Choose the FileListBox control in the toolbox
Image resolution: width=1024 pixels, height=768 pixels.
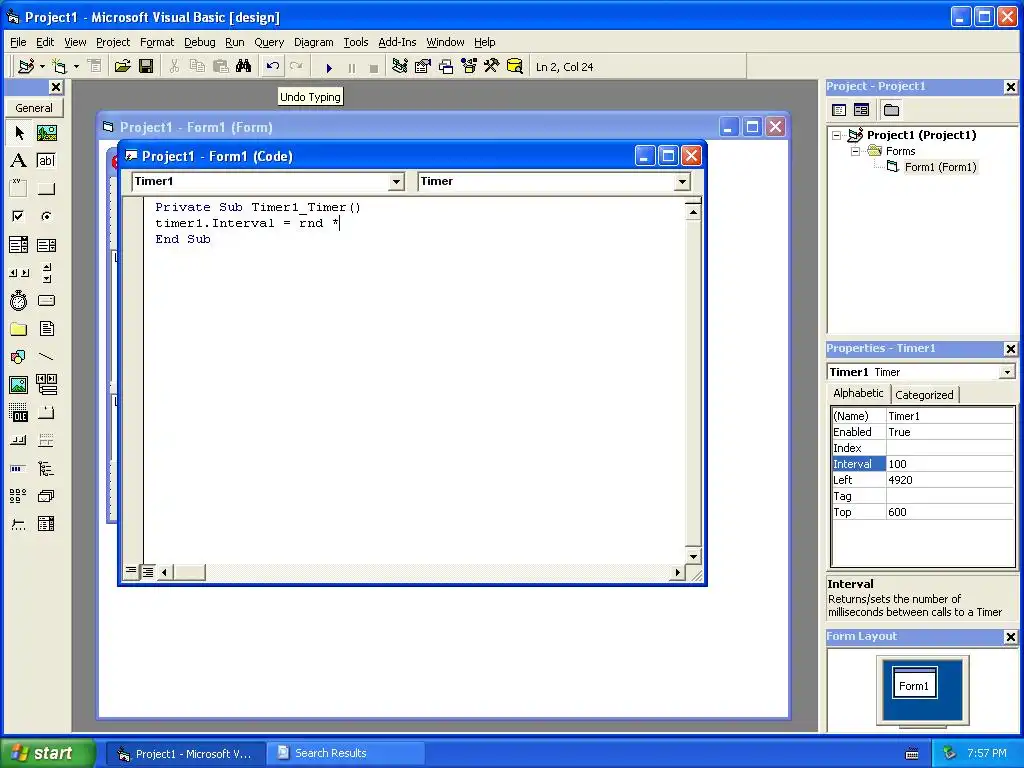pos(46,328)
